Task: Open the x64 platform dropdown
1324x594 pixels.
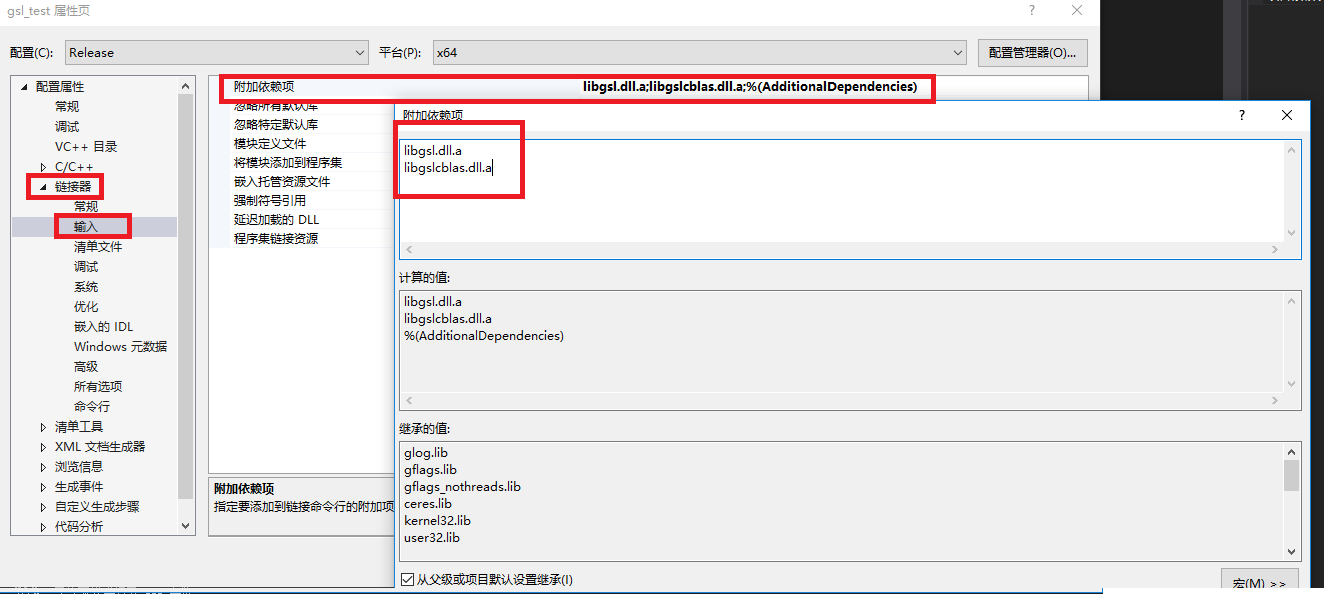Action: 955,53
